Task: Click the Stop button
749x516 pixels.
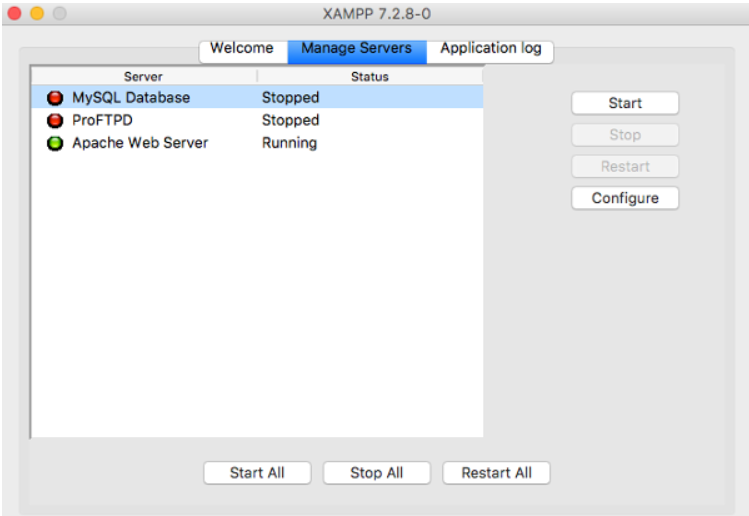Action: (625, 135)
